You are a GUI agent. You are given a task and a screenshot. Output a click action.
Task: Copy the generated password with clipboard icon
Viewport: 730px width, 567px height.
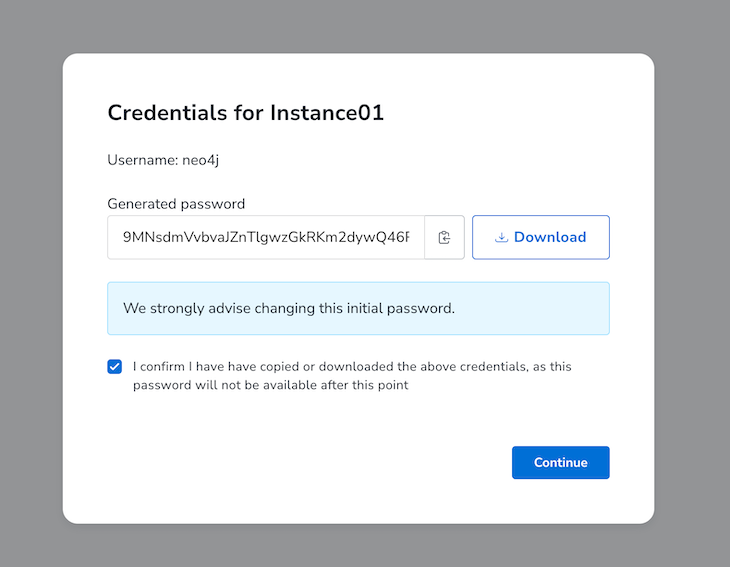coord(444,238)
